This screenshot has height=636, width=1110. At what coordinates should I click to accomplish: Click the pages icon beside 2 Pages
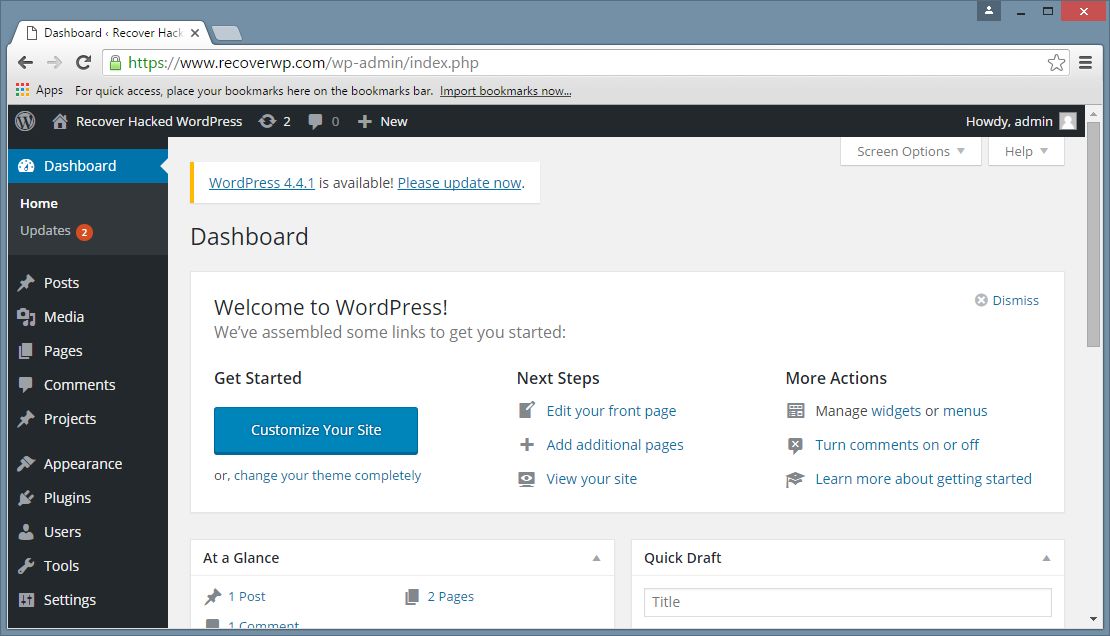click(412, 596)
